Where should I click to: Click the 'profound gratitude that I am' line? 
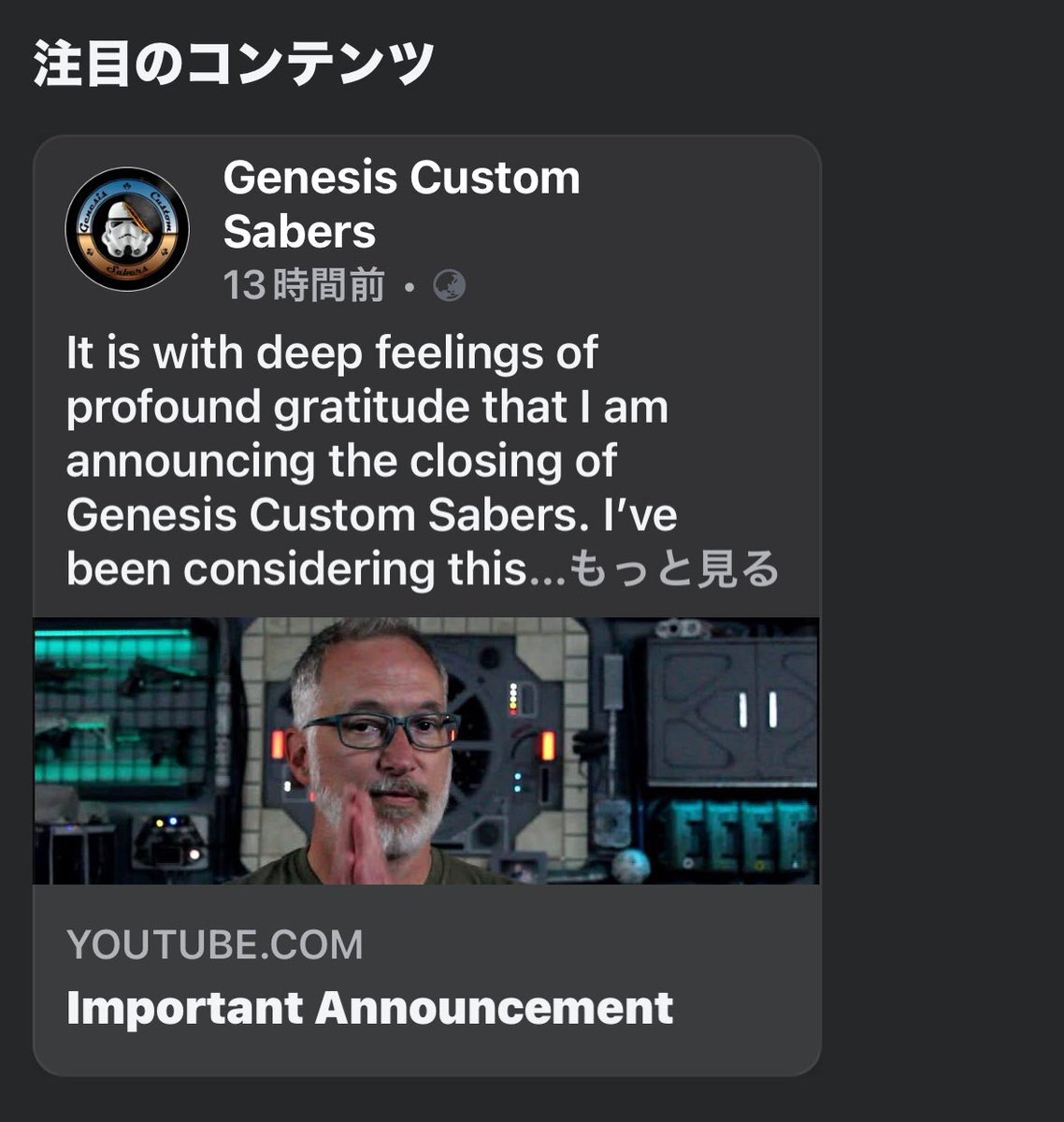pos(367,408)
